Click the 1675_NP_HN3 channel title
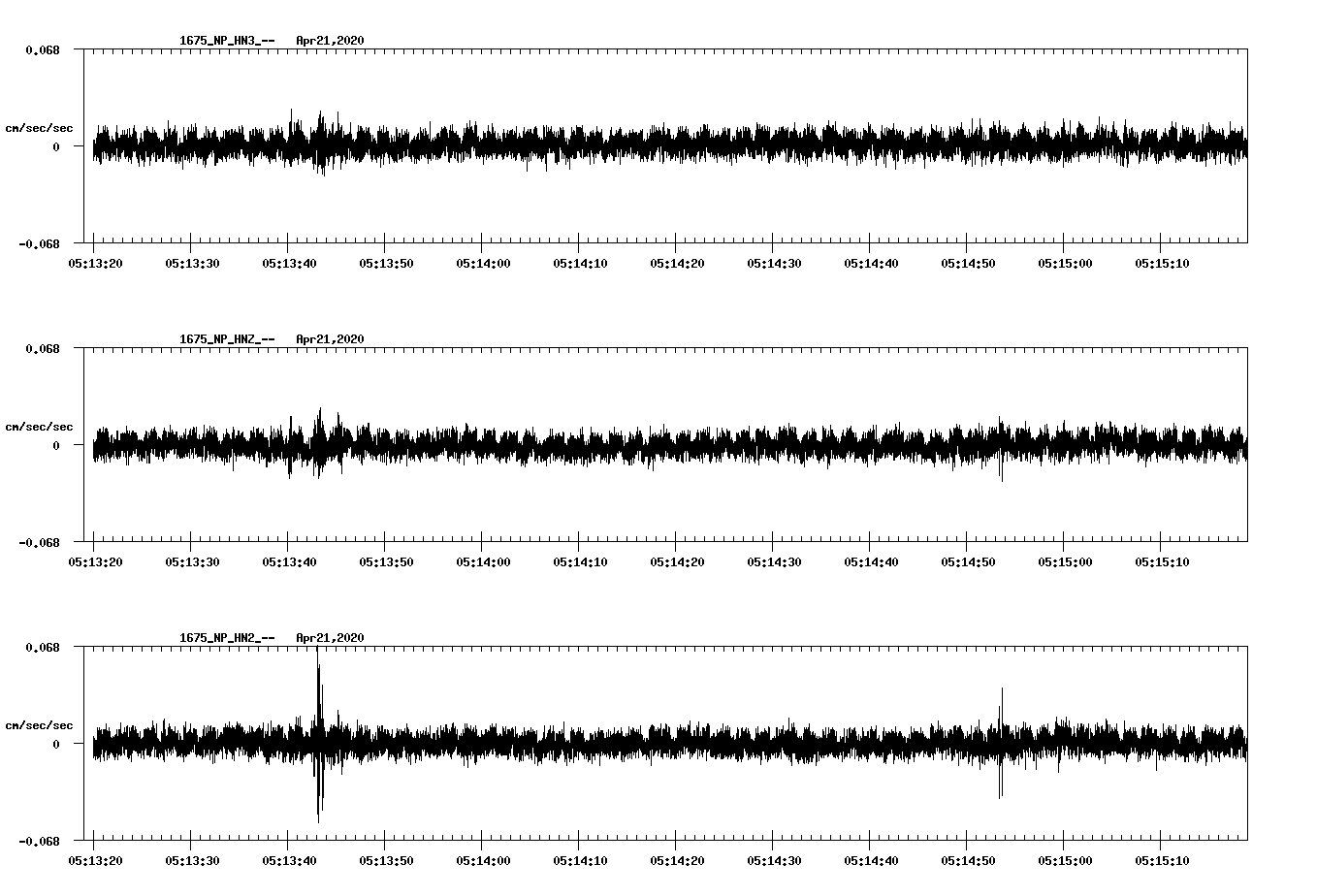The width and height of the screenshot is (1317, 896). tap(226, 41)
